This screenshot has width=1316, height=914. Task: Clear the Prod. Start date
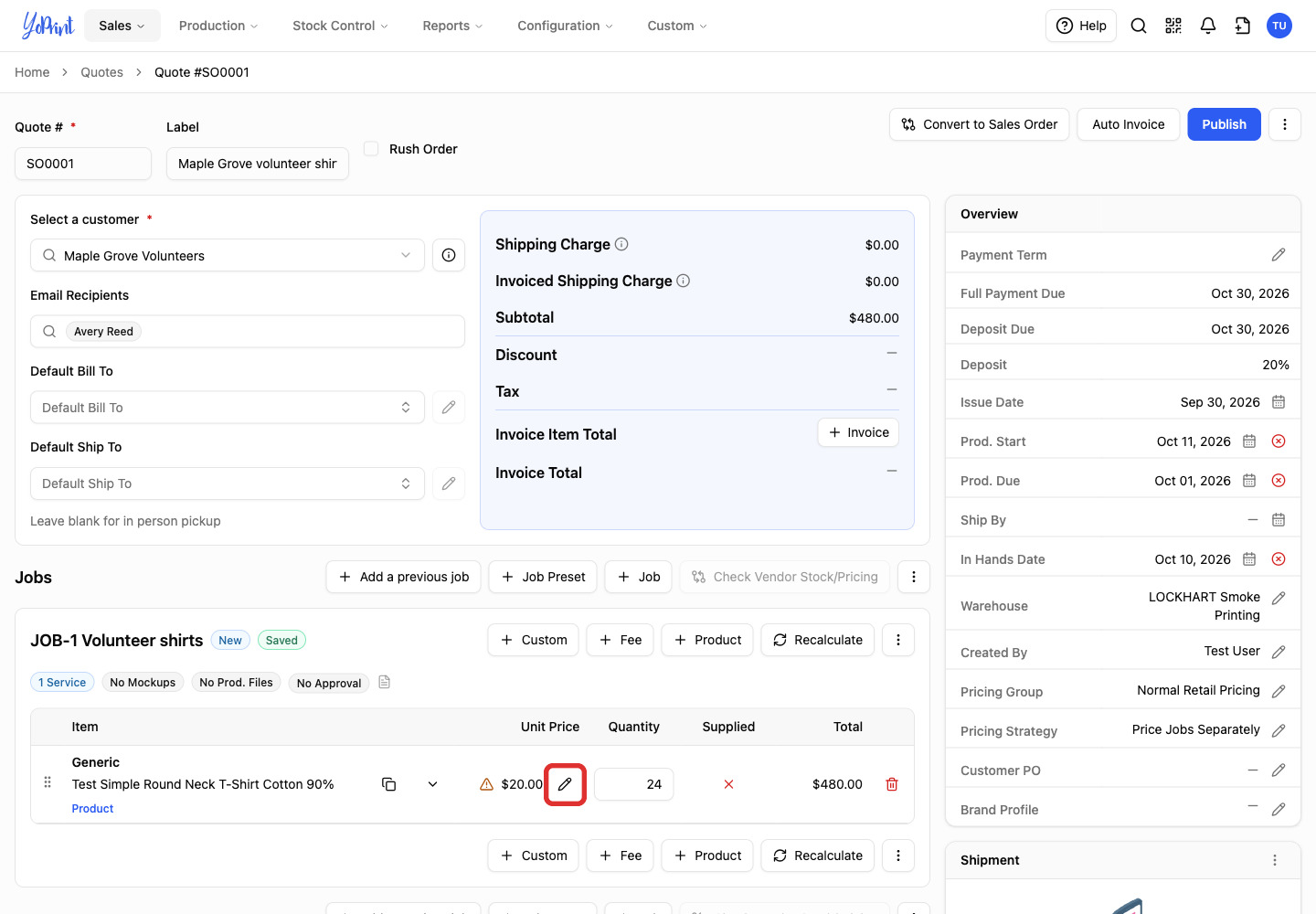click(x=1279, y=441)
